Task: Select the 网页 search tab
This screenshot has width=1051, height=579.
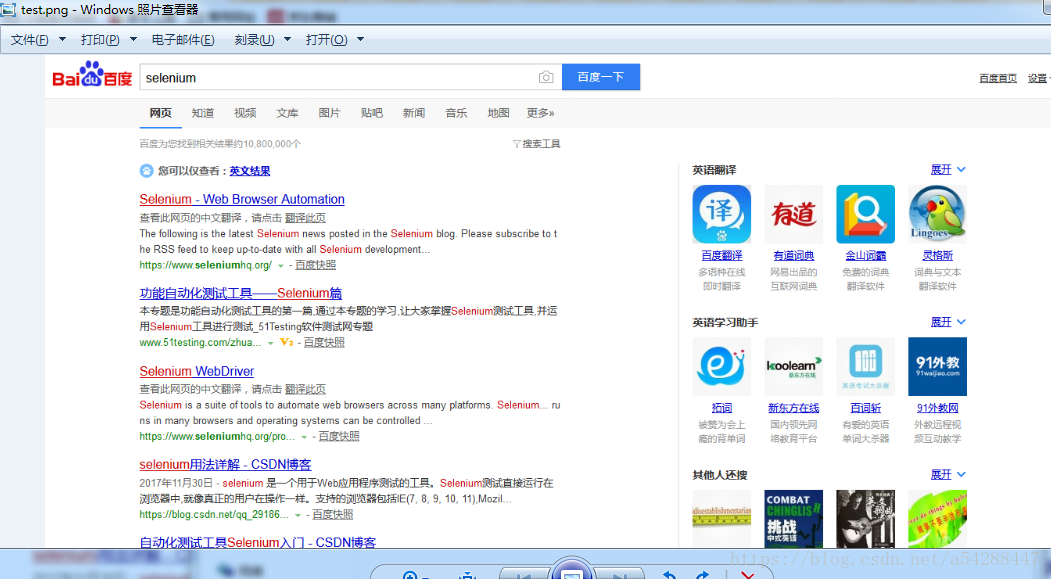Action: click(160, 113)
